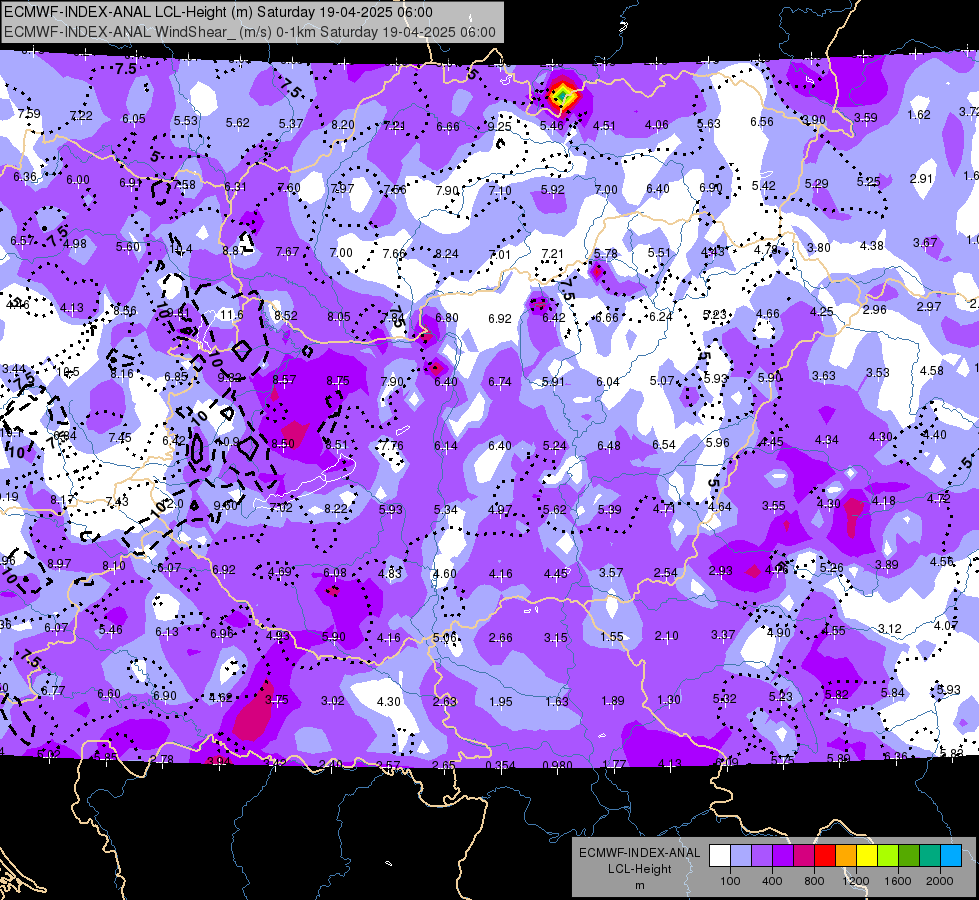Screen dimensions: 979x900
Task: Click the wind shear value 4.58
Action: click(x=932, y=371)
